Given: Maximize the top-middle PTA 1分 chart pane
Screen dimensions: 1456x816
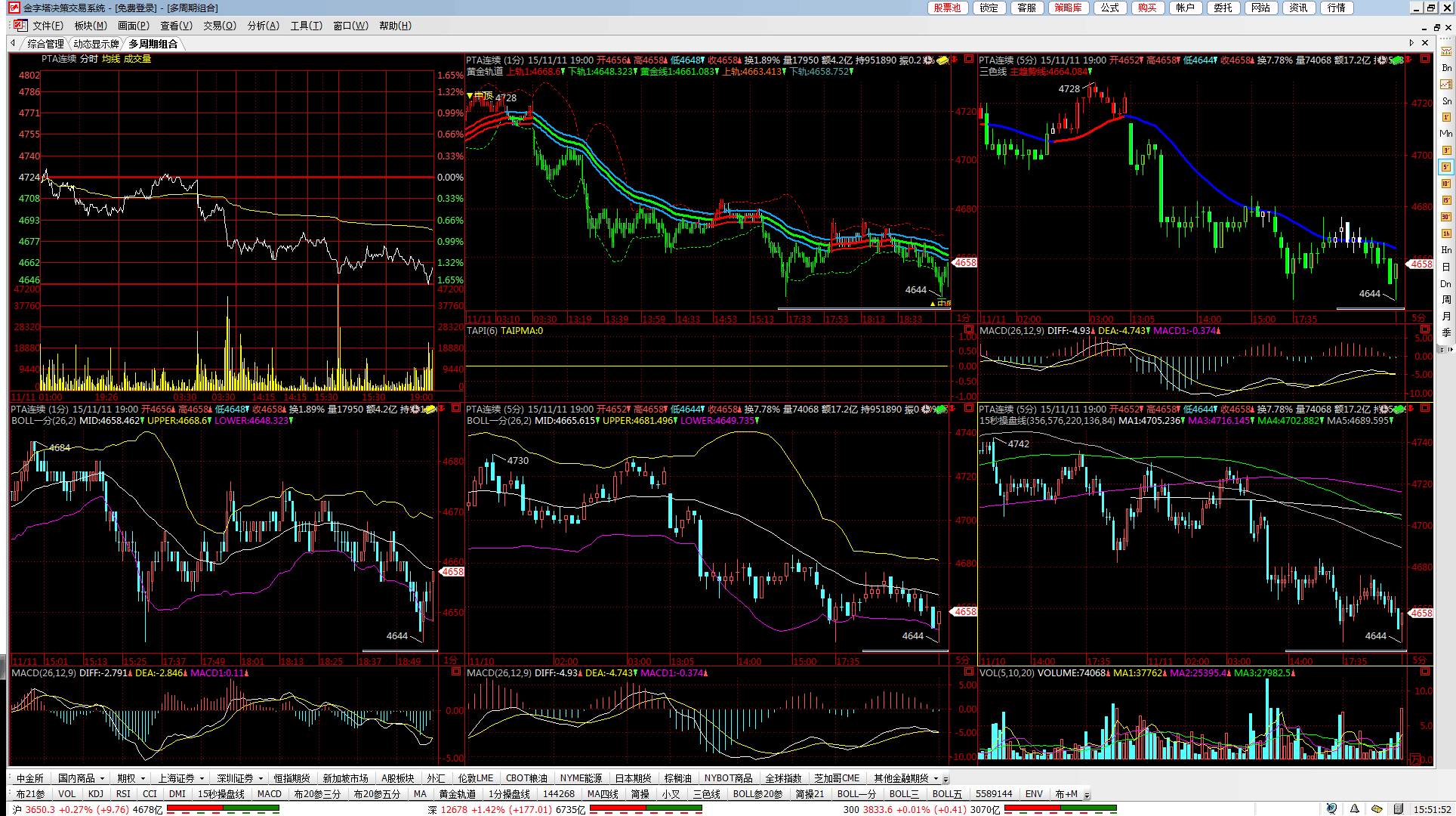Looking at the screenshot, I should [968, 59].
